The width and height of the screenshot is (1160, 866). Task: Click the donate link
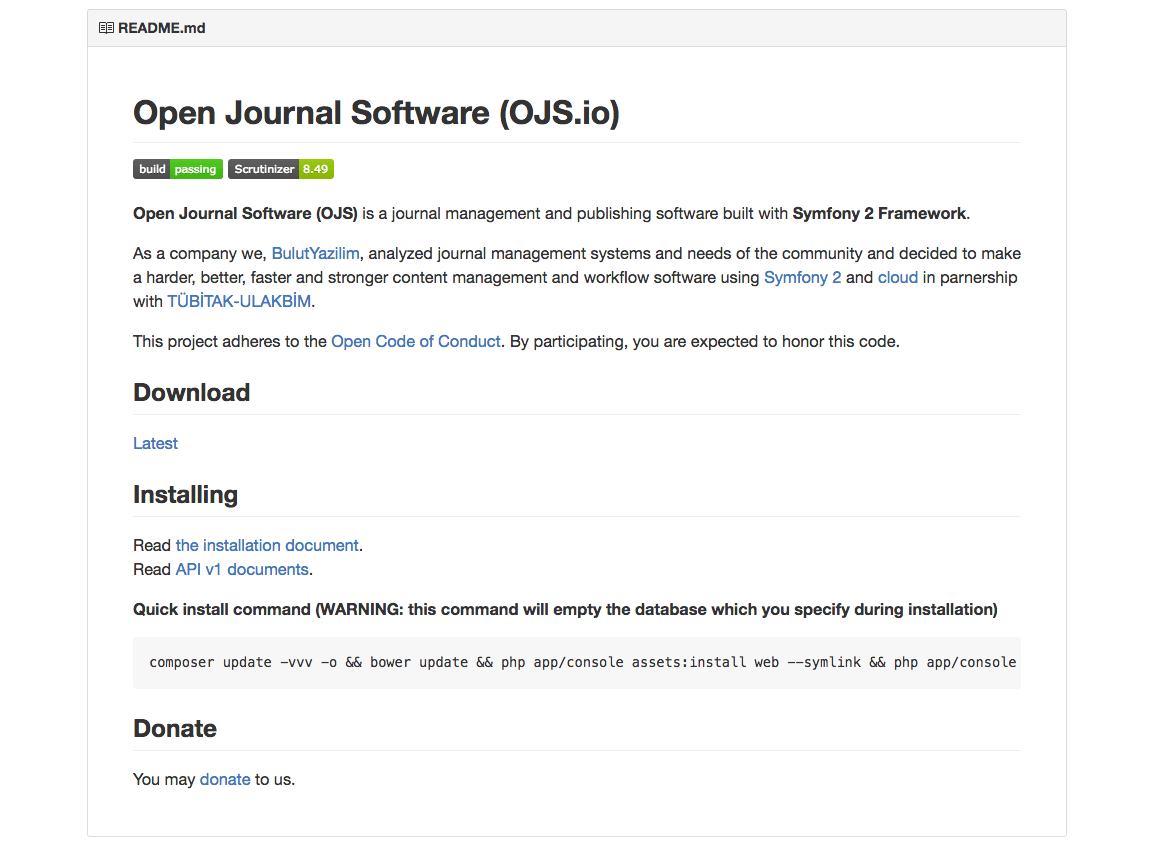(225, 779)
